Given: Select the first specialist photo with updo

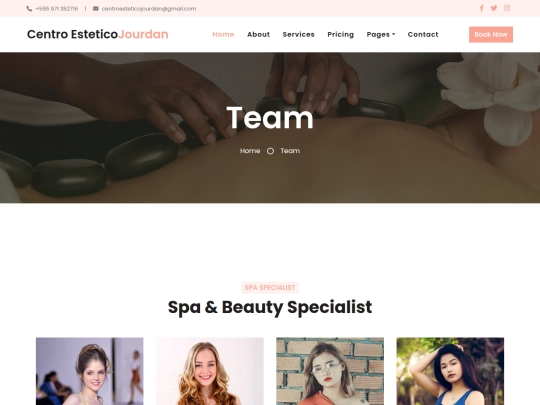Looking at the screenshot, I should [x=90, y=371].
